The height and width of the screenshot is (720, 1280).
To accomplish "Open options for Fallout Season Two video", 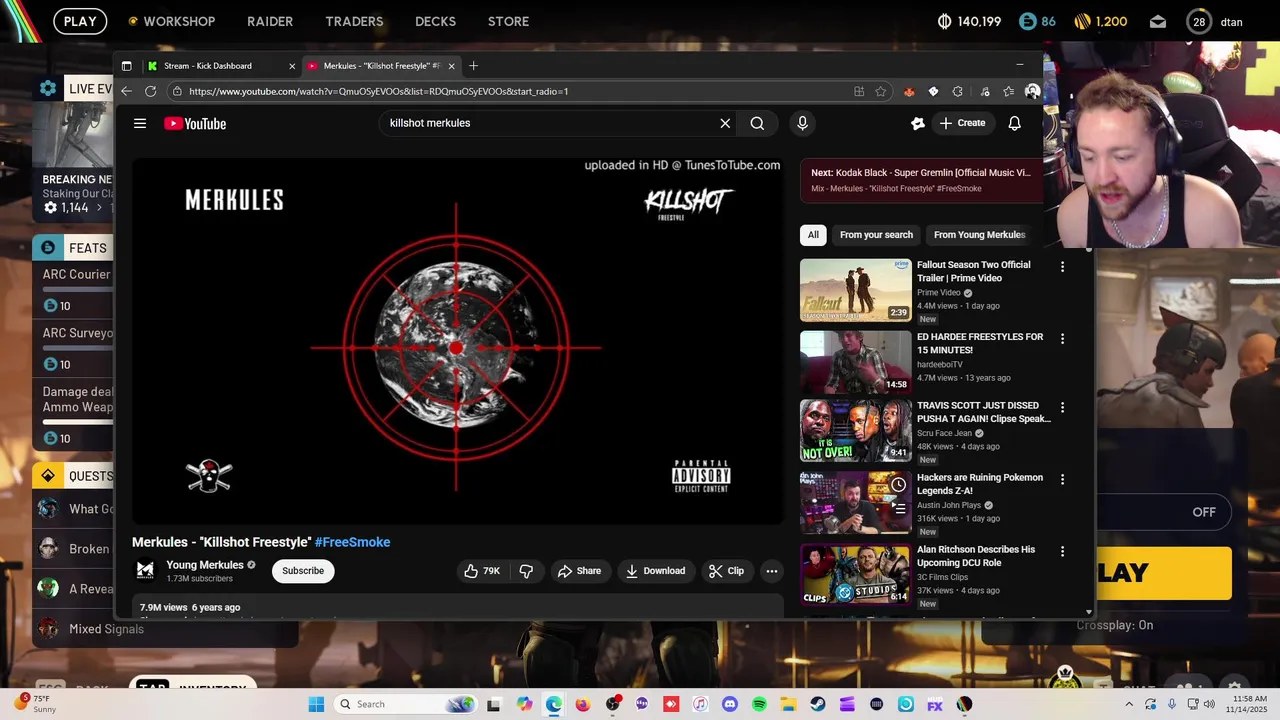I will click(1062, 267).
